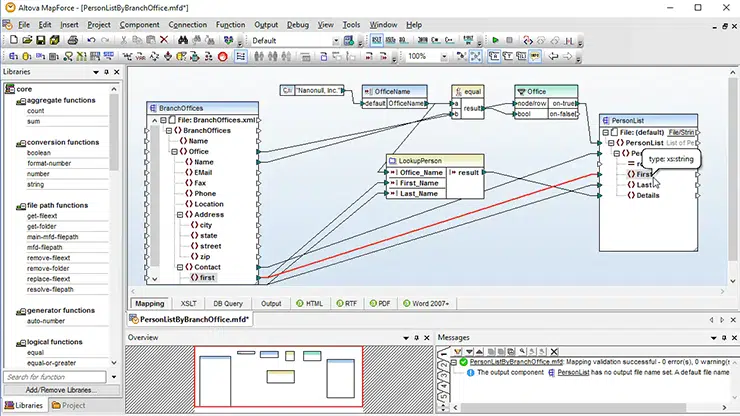Open the 100% zoom level dropdown
740x416 pixels.
click(x=444, y=57)
